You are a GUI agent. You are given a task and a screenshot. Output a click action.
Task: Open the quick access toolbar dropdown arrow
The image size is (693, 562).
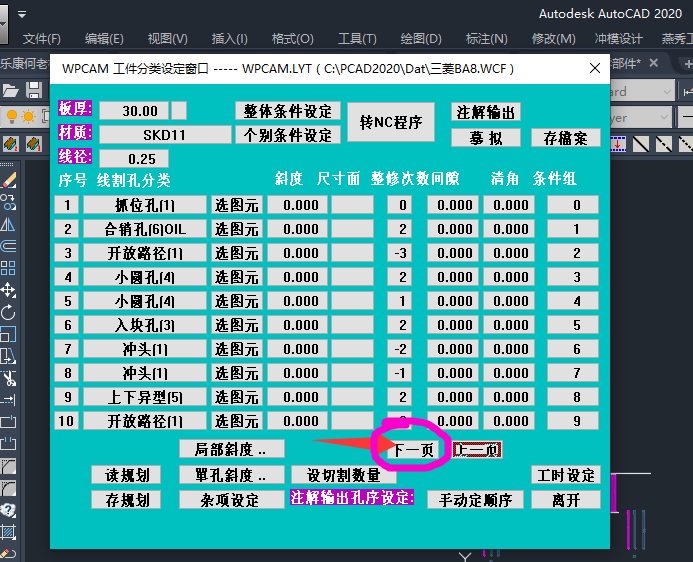(22, 15)
